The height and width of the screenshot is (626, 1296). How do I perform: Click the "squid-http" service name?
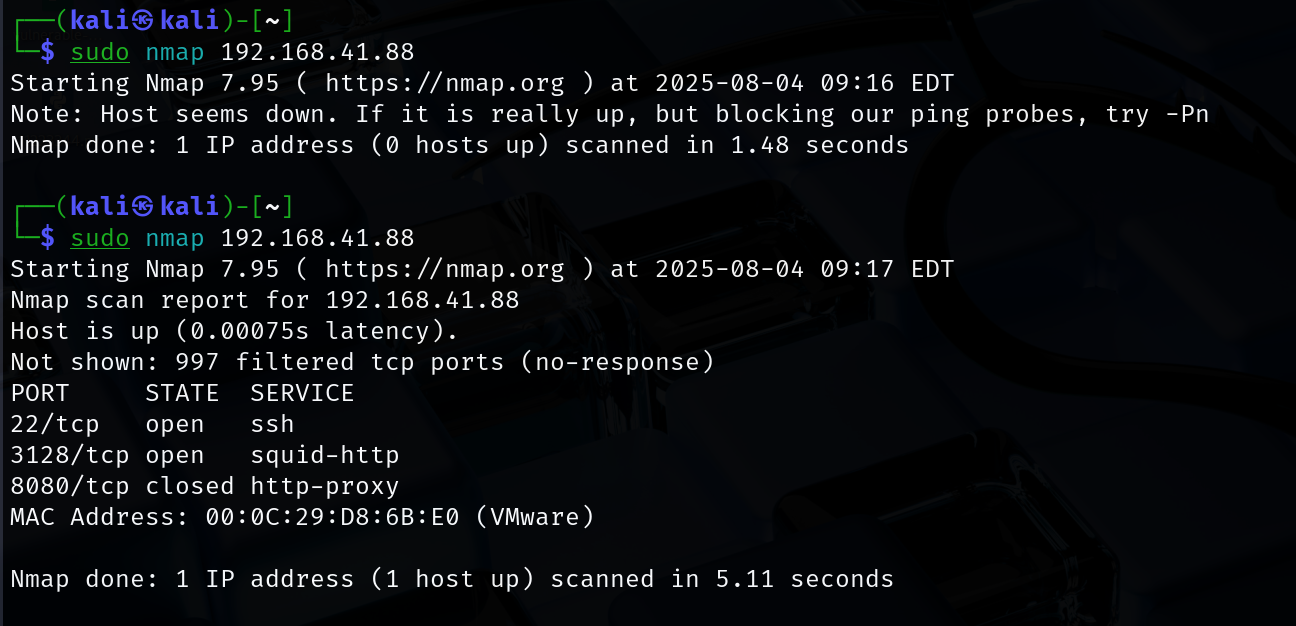[324, 455]
